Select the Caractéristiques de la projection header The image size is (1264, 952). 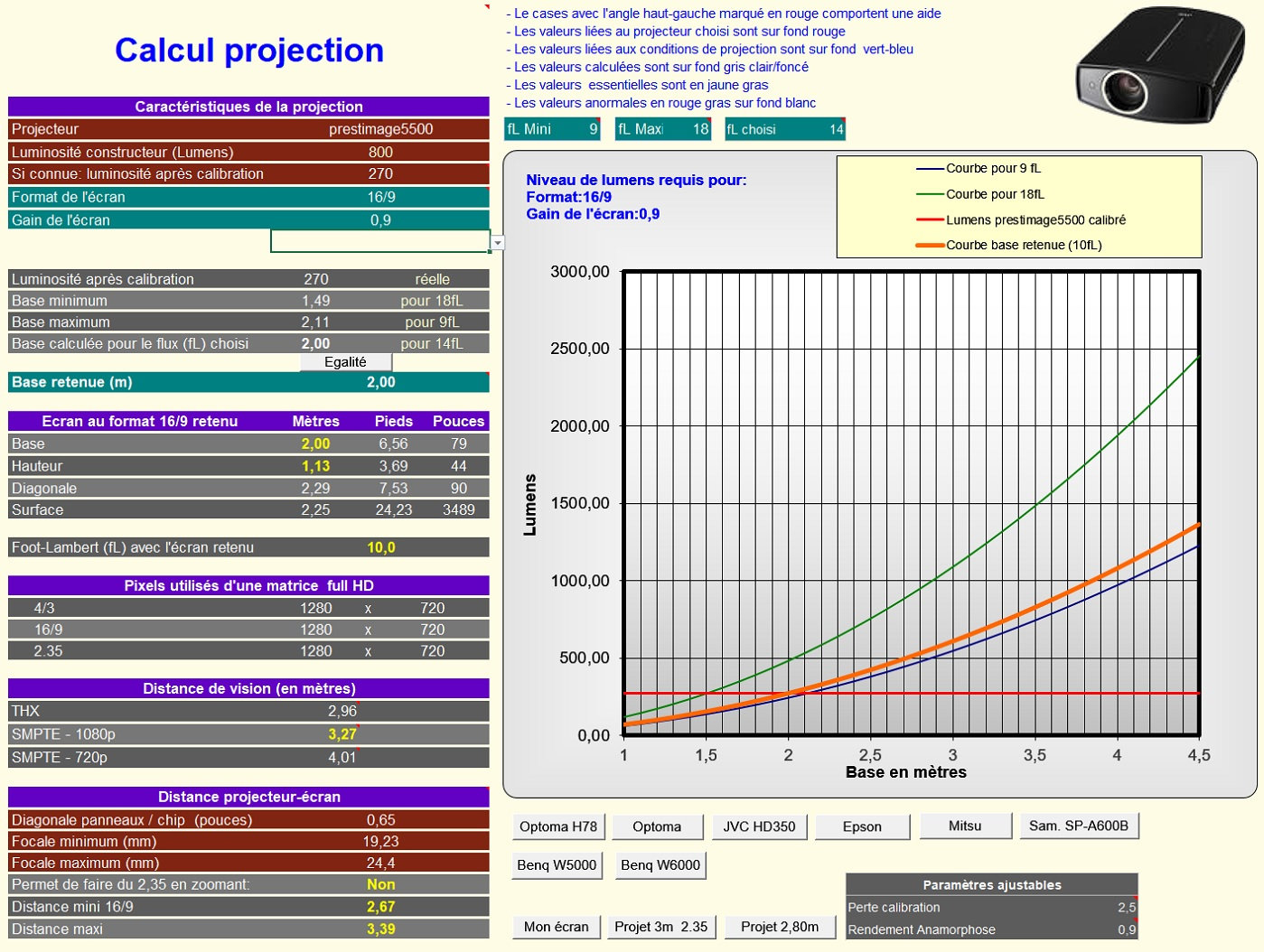click(x=248, y=107)
